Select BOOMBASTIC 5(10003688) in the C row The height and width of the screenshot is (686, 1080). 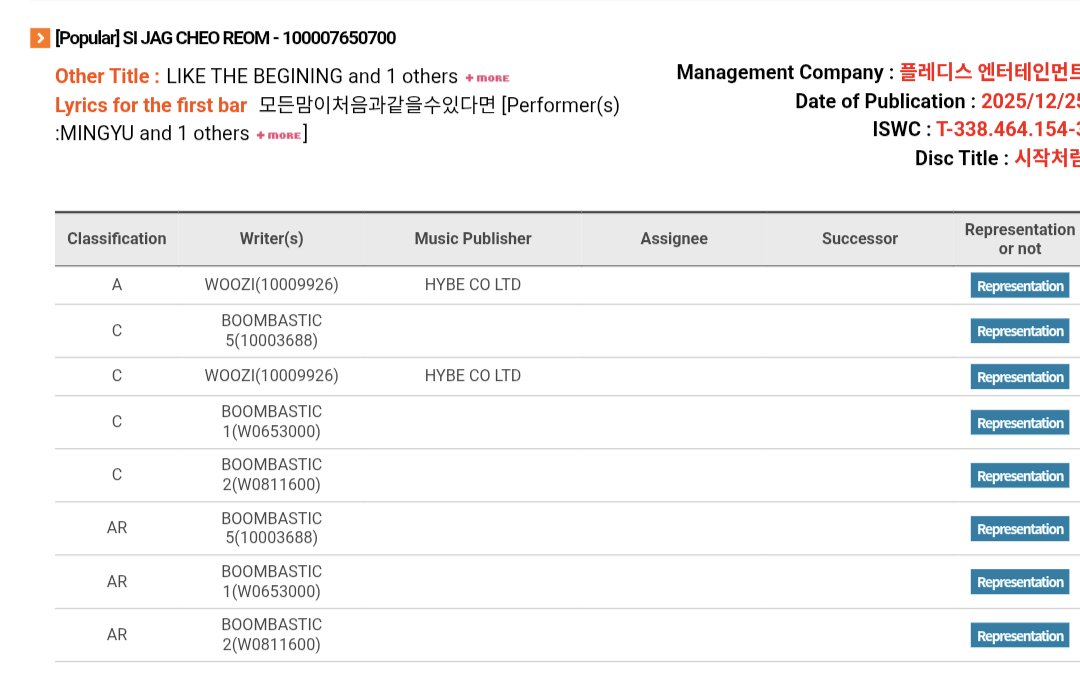[271, 331]
